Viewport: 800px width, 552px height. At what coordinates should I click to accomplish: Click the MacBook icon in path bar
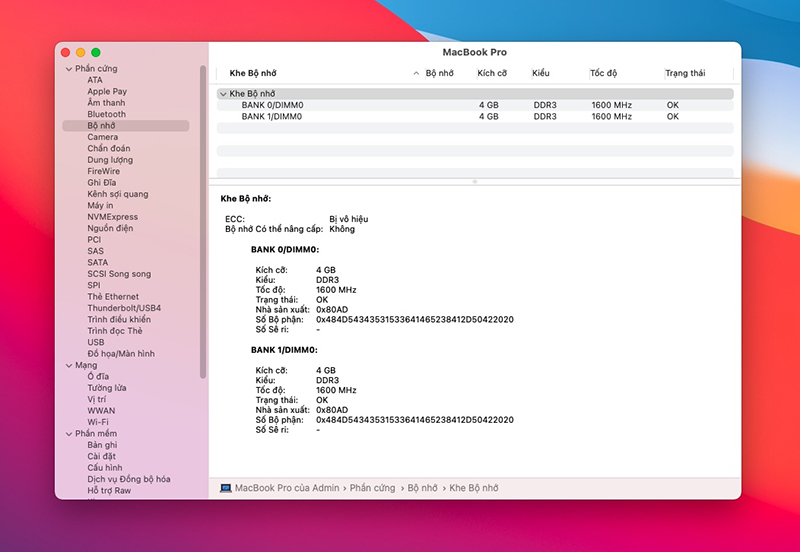(x=226, y=488)
